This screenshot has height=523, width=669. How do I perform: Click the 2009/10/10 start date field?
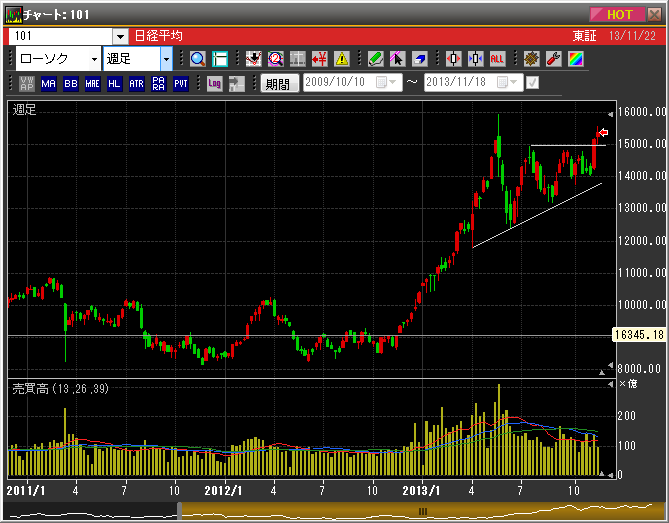tap(343, 83)
